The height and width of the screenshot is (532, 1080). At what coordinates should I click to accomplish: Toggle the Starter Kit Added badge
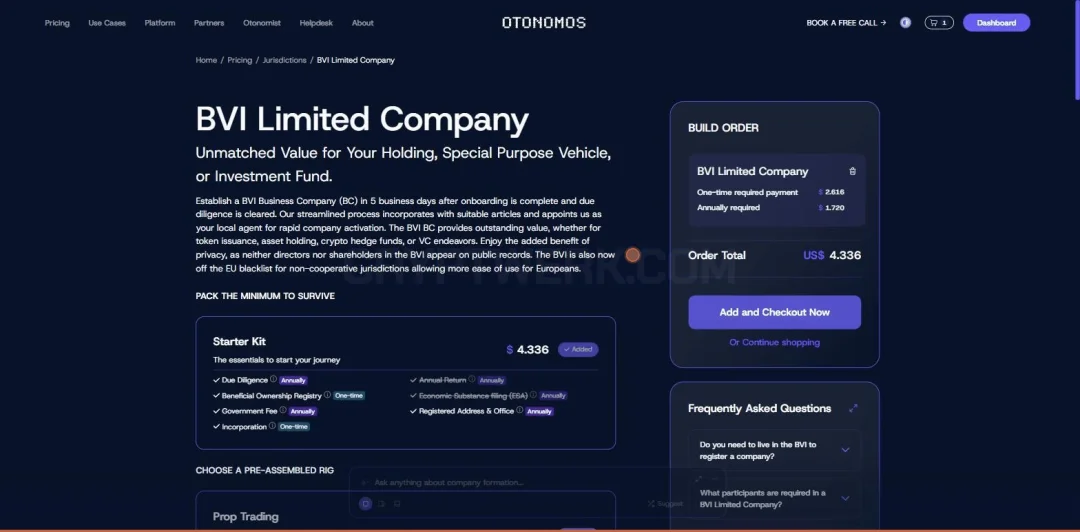578,349
